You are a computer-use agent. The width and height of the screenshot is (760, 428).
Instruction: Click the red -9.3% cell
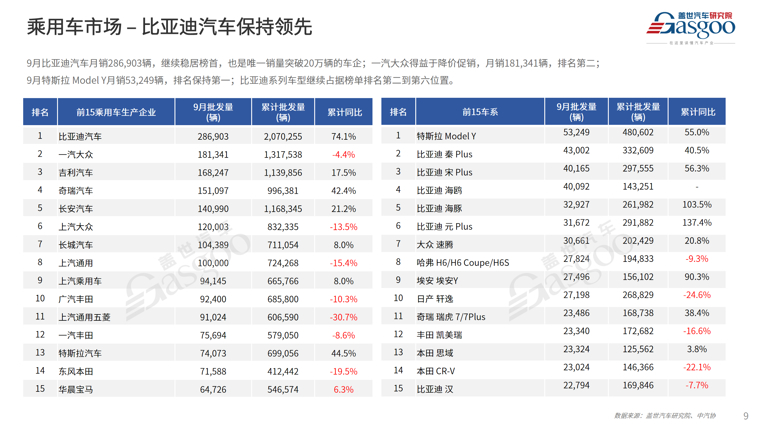[x=697, y=259]
